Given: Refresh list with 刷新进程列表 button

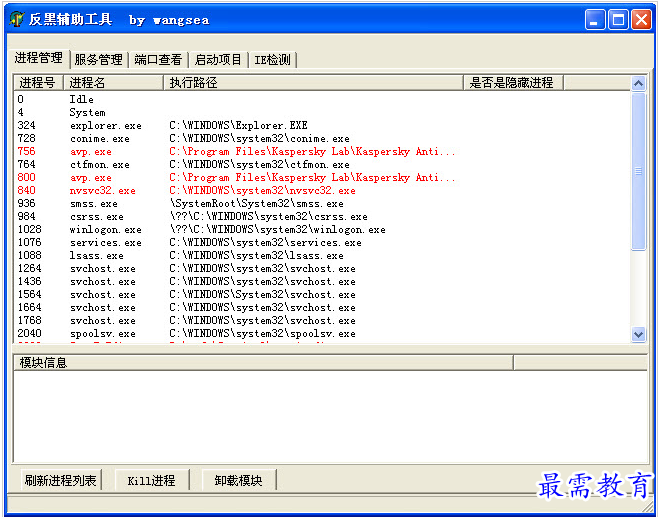Looking at the screenshot, I should tap(61, 480).
